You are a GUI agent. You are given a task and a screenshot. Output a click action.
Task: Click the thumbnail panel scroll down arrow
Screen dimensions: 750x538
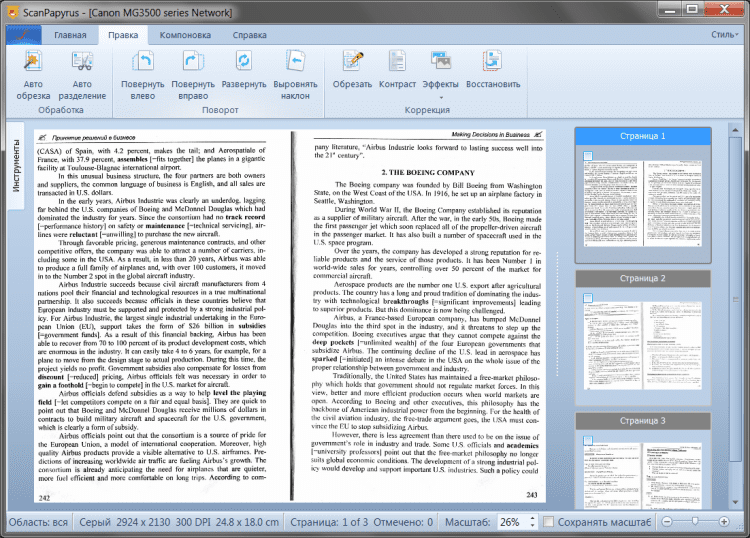tap(735, 502)
